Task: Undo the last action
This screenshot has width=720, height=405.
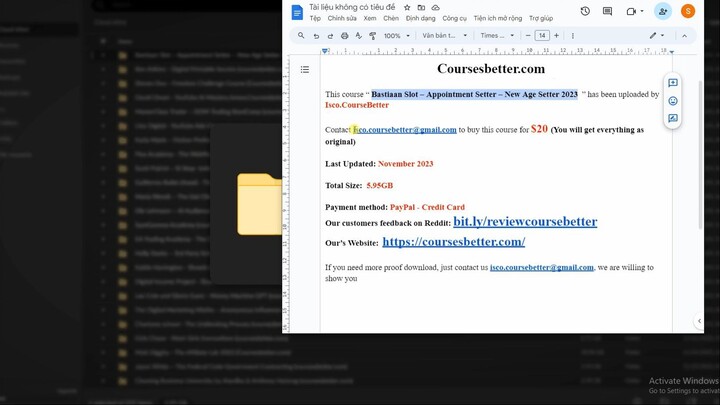Action: (x=316, y=35)
